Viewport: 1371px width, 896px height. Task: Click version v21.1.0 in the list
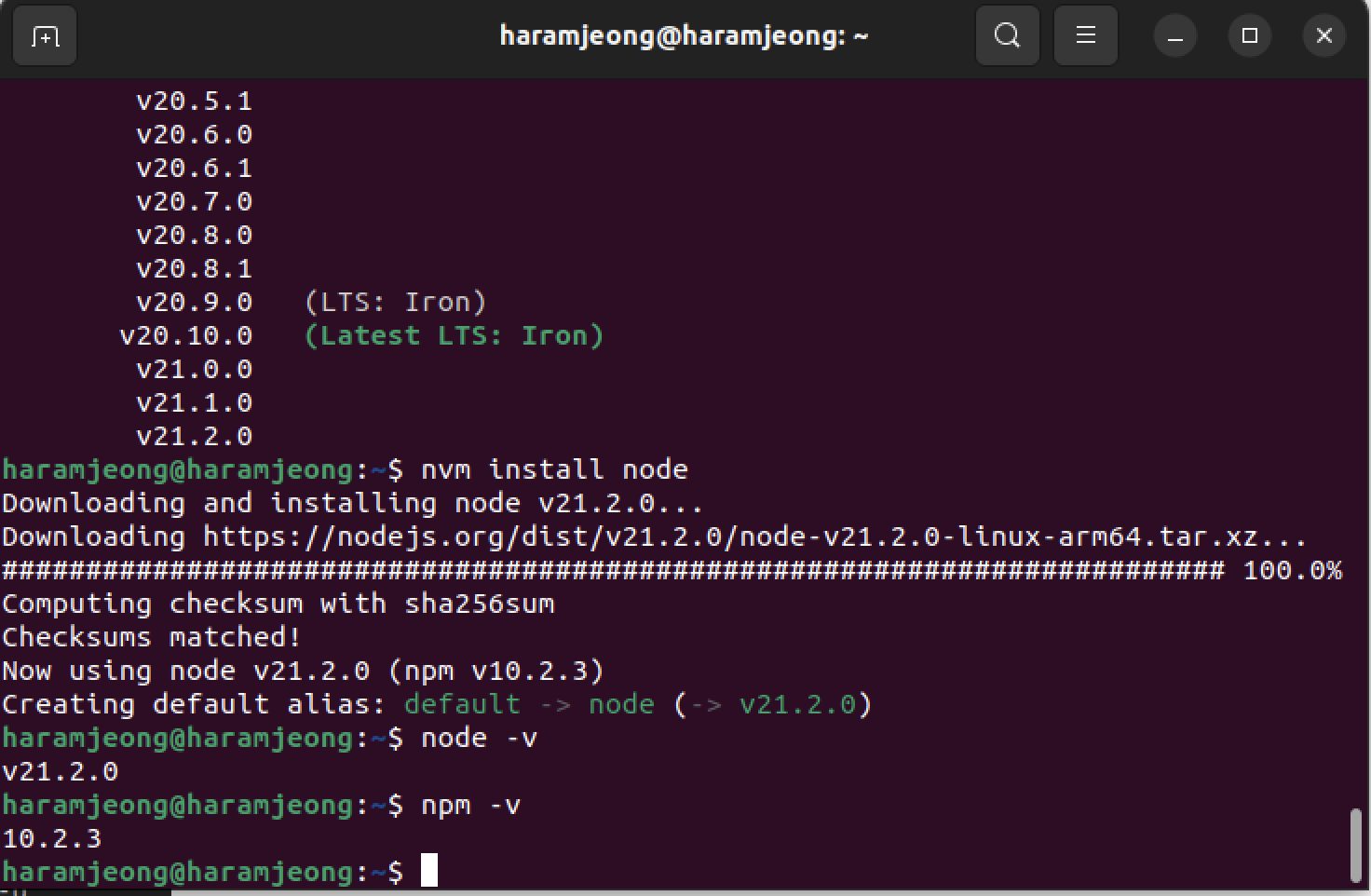[195, 402]
